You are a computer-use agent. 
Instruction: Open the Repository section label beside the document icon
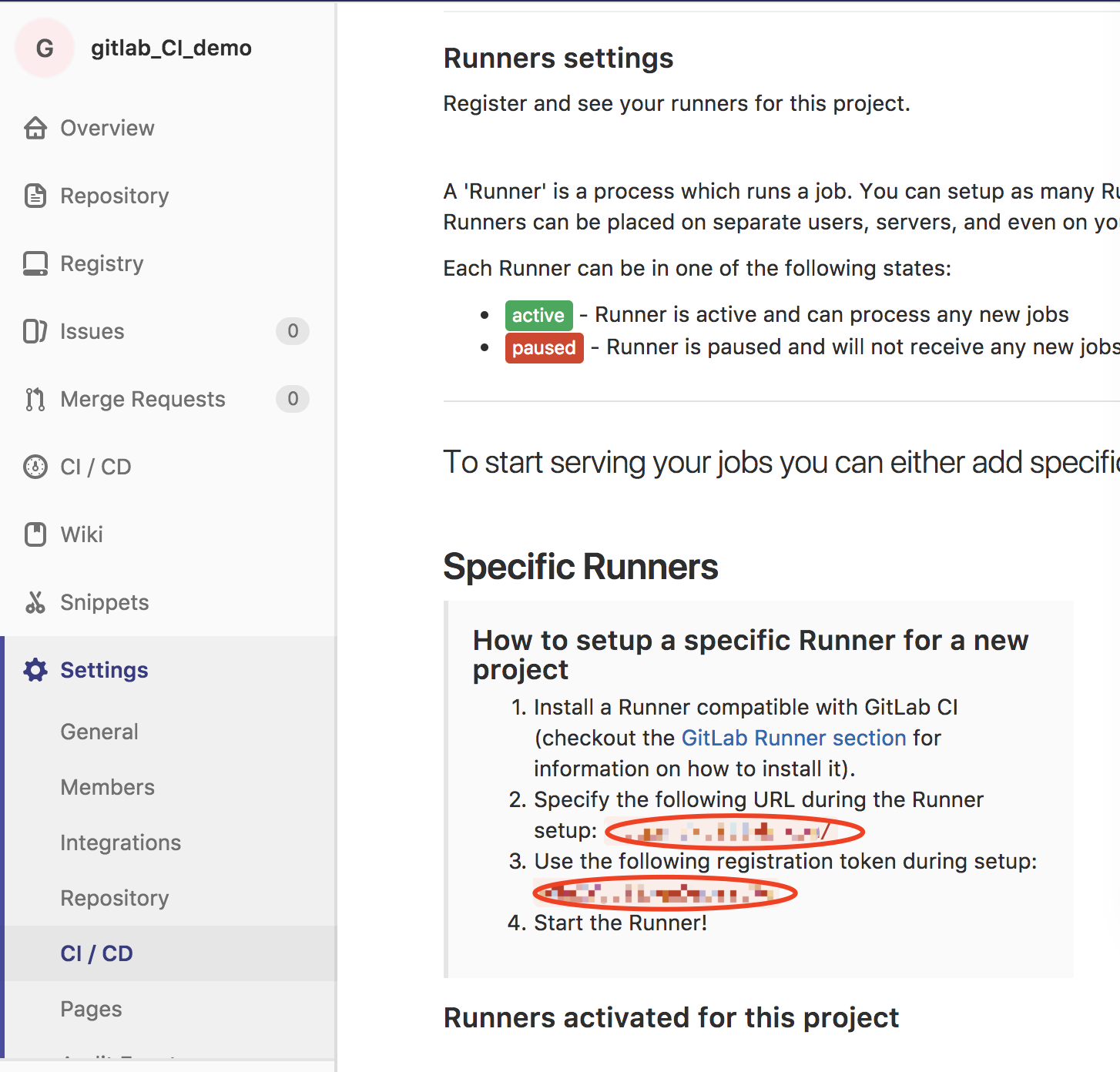coord(115,196)
